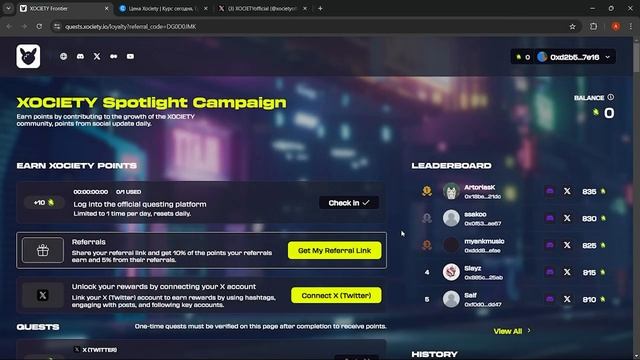
Task: Open the Medium icon in header
Action: (x=113, y=56)
